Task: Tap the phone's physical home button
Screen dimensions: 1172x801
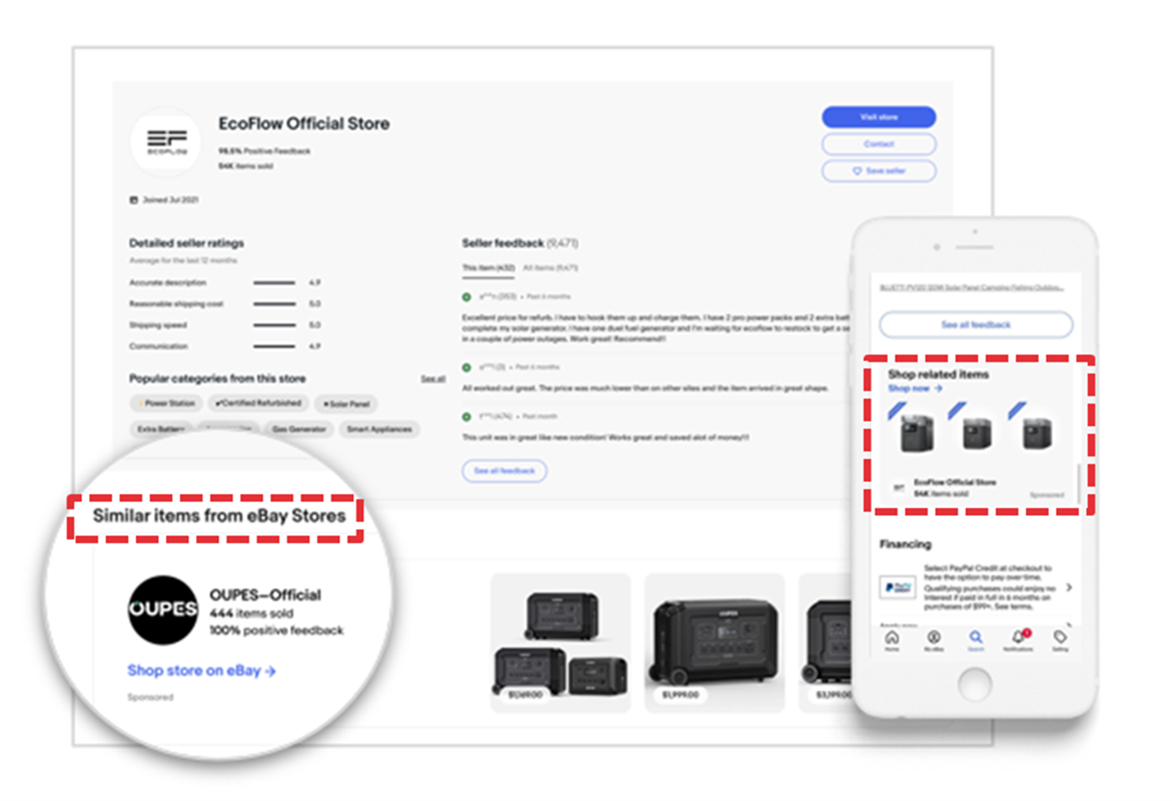Action: coord(975,683)
